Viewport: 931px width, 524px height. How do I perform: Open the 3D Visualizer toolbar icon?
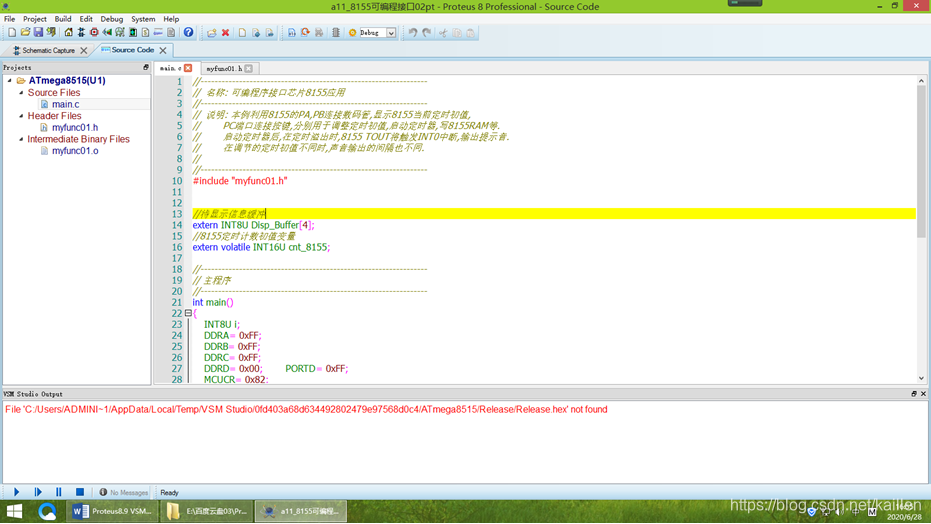(107, 33)
